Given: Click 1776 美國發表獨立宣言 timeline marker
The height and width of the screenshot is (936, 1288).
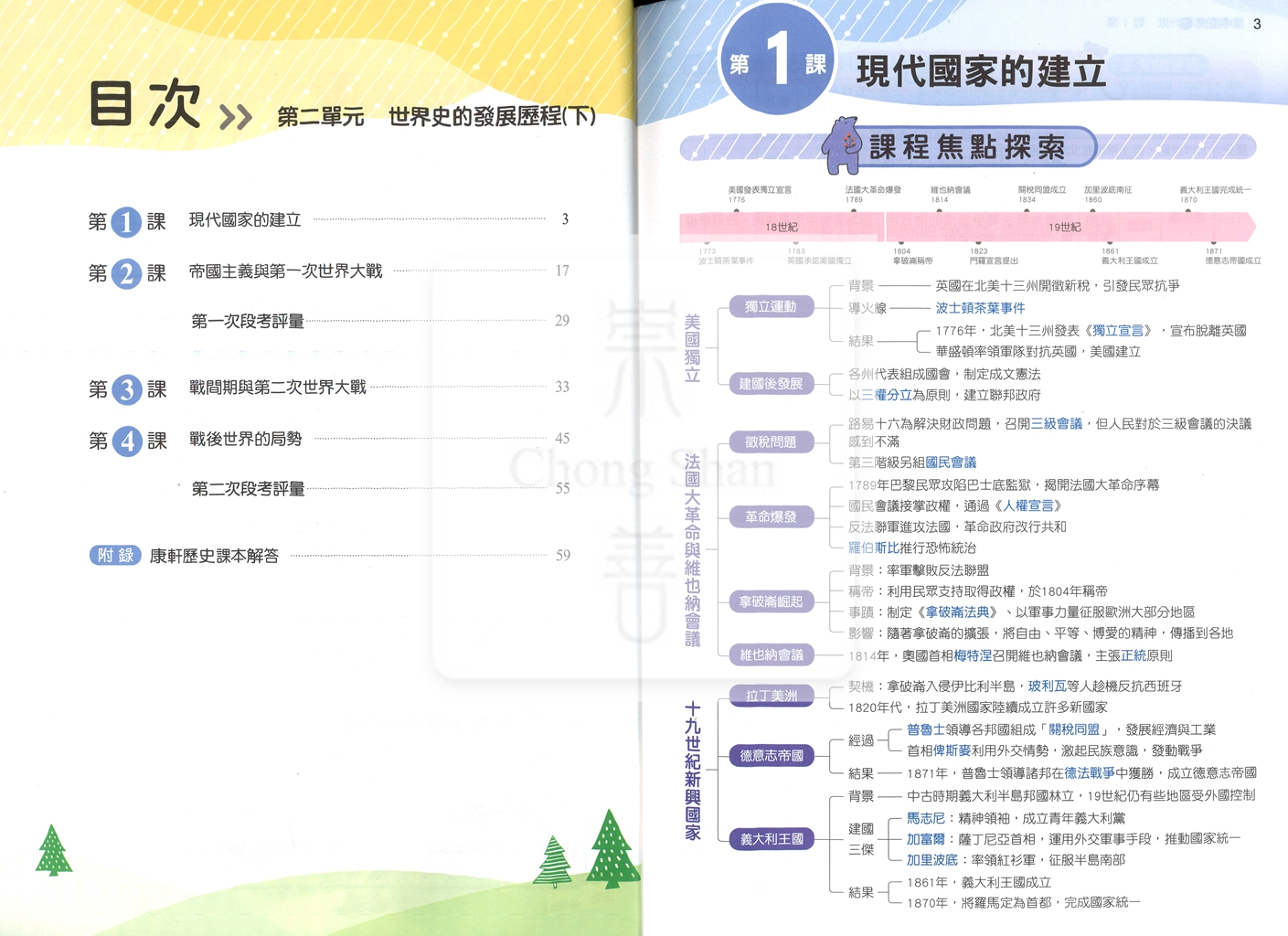Looking at the screenshot, I should pyautogui.click(x=759, y=195).
